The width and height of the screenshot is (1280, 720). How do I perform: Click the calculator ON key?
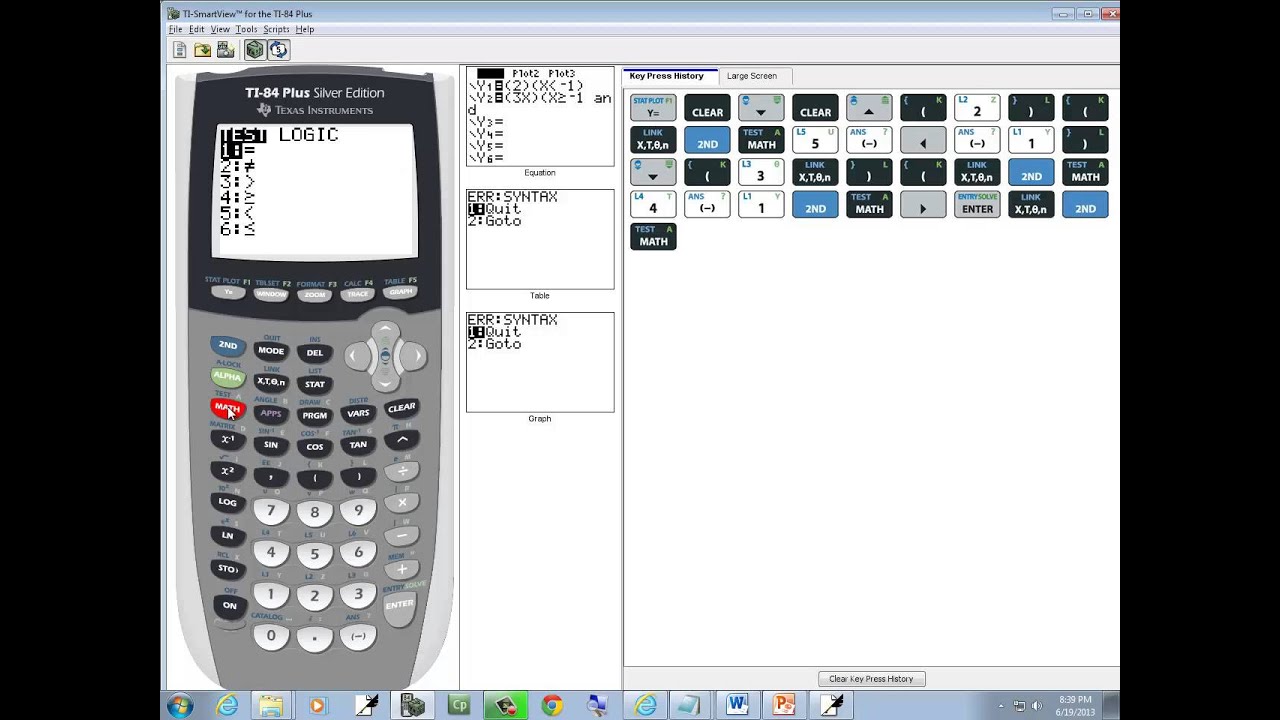click(x=230, y=606)
